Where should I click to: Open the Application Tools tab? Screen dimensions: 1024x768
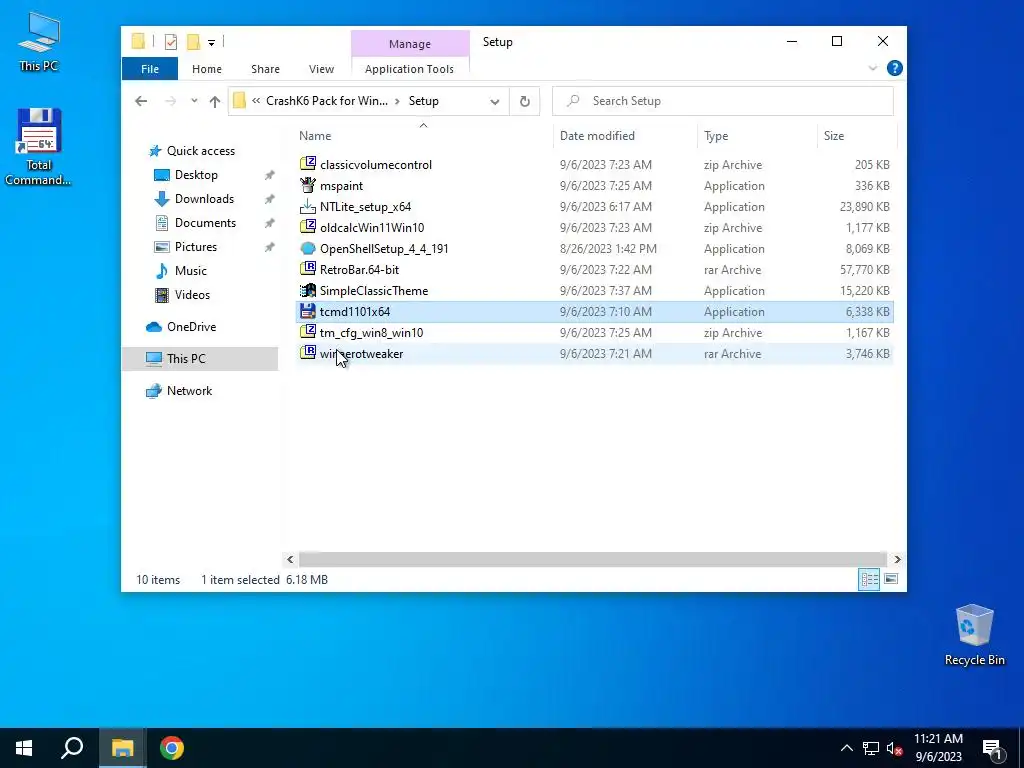coord(409,69)
